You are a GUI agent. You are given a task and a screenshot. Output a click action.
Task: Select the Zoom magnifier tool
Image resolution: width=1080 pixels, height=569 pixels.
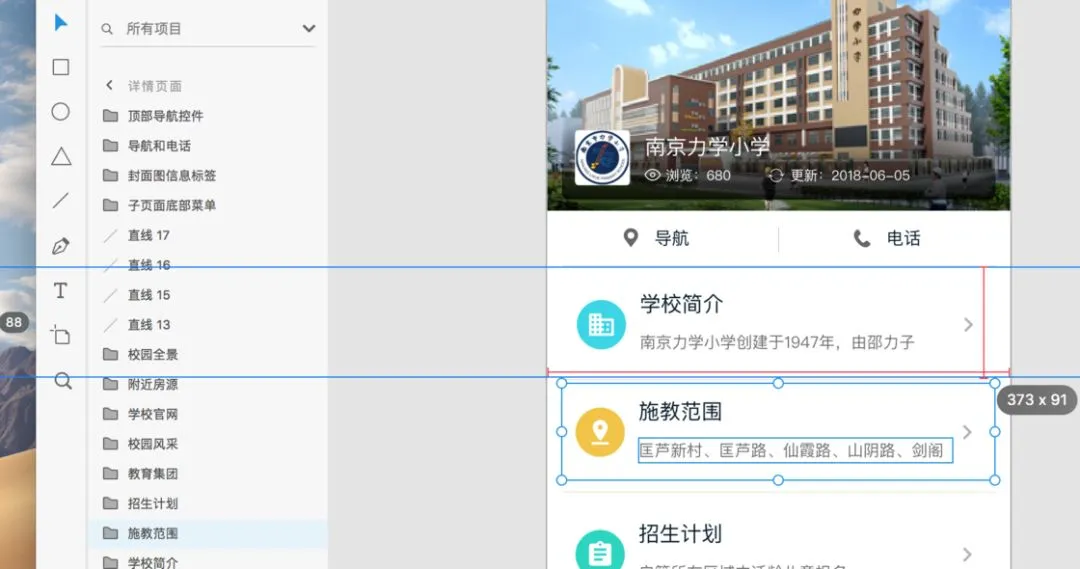tap(63, 381)
